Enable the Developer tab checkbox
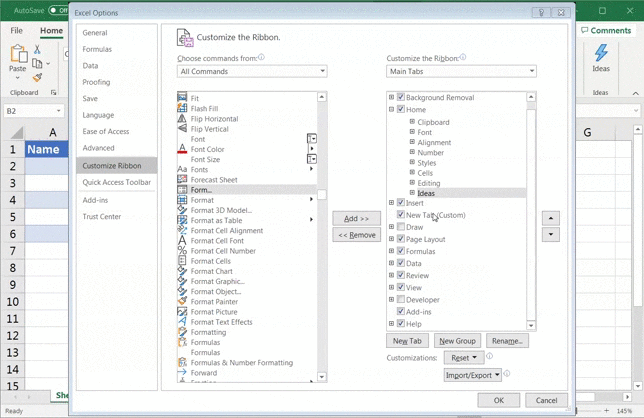This screenshot has height=418, width=644. point(401,299)
